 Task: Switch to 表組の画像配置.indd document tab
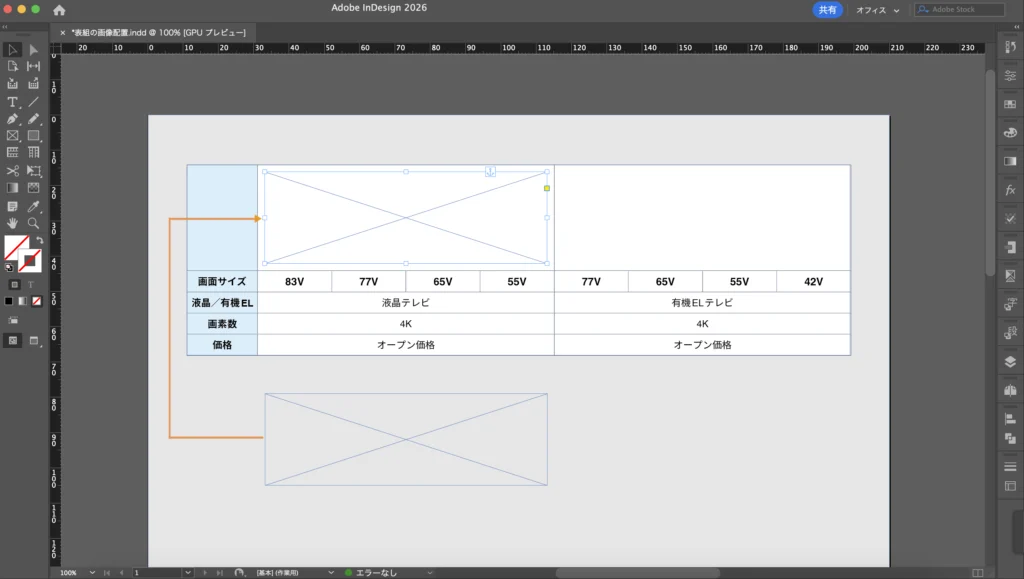157,32
